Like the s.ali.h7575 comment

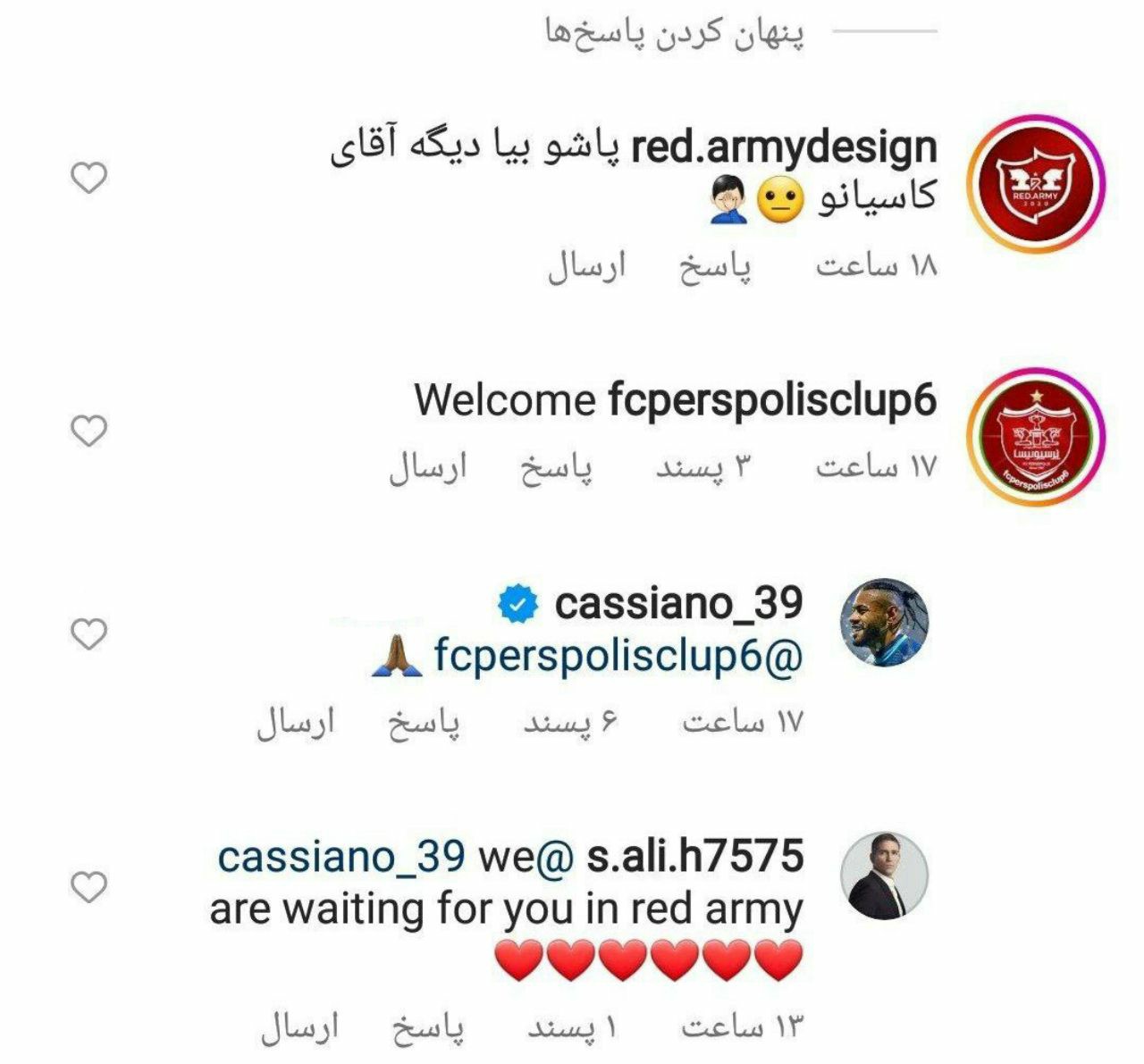[x=88, y=887]
